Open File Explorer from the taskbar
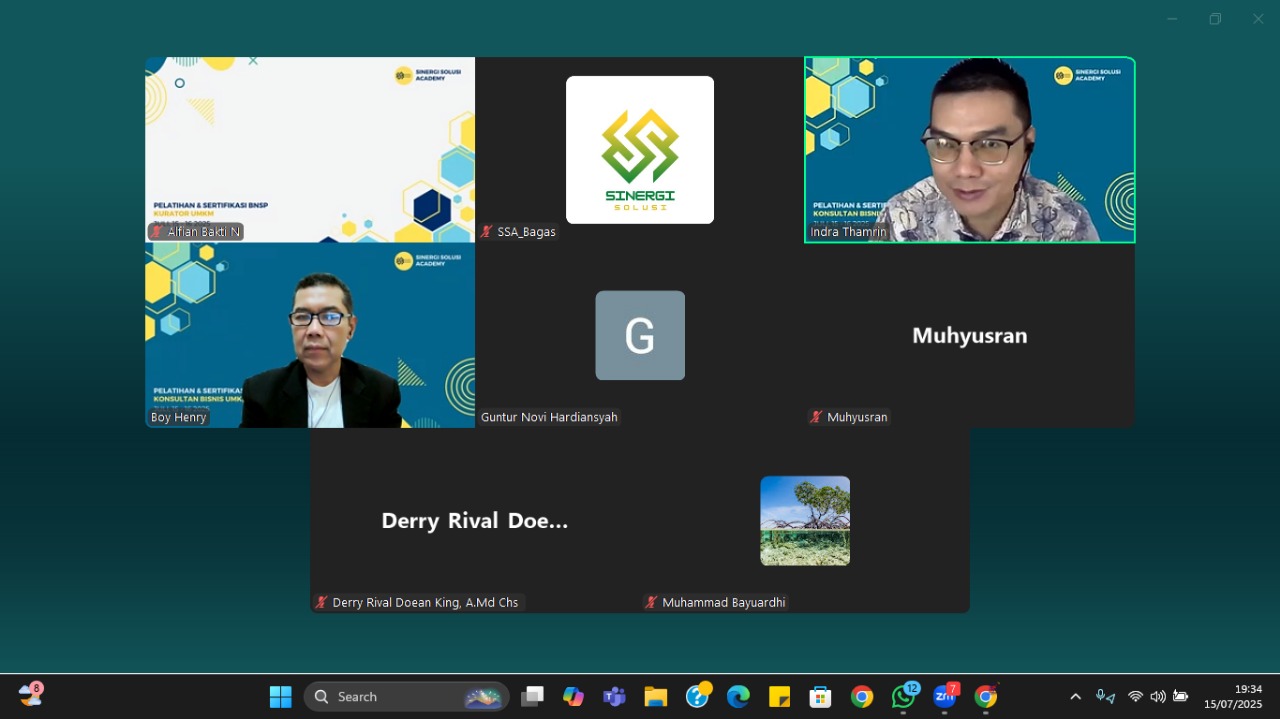The height and width of the screenshot is (719, 1280). pyautogui.click(x=656, y=697)
